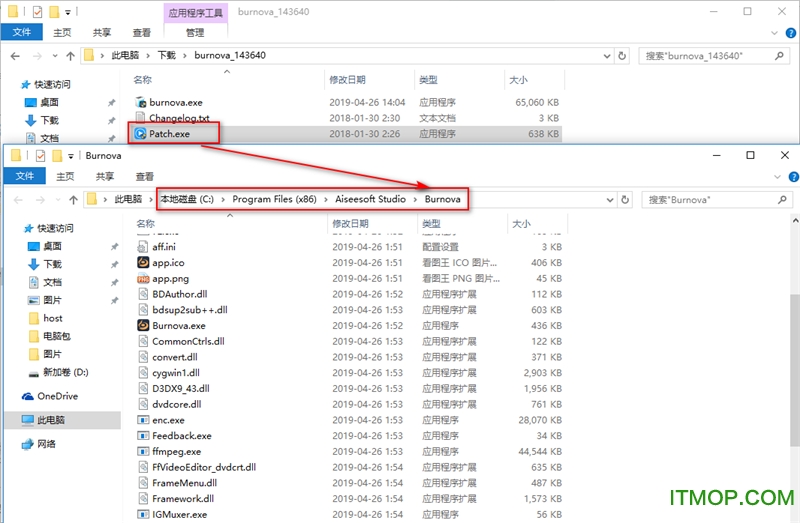The height and width of the screenshot is (523, 800).
Task: Open the 主页 tab in Burnova window
Action: coord(65,177)
